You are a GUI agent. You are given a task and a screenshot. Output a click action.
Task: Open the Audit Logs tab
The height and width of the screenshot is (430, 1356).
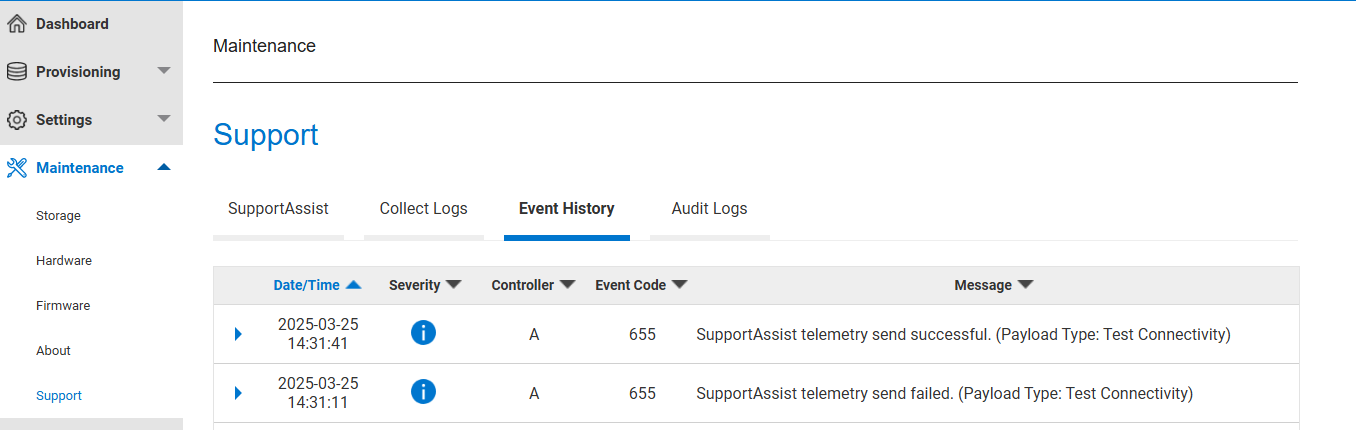click(709, 209)
